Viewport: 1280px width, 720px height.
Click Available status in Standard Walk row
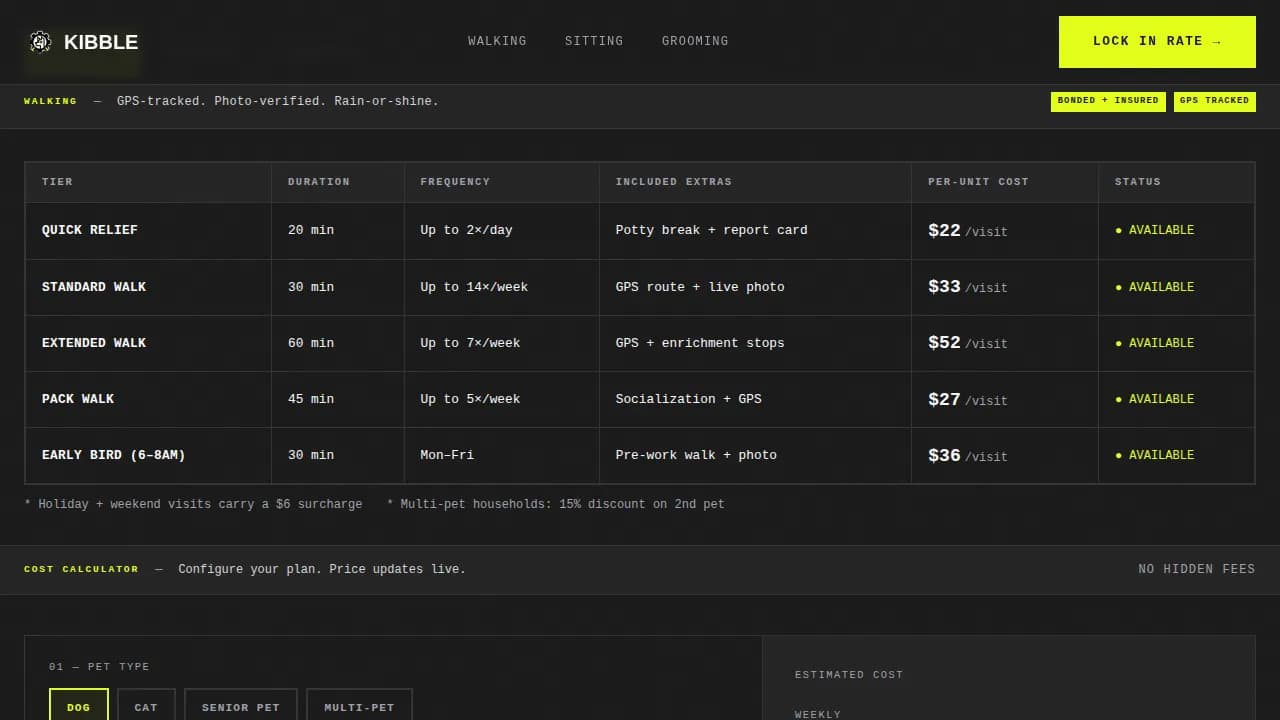pos(1155,287)
